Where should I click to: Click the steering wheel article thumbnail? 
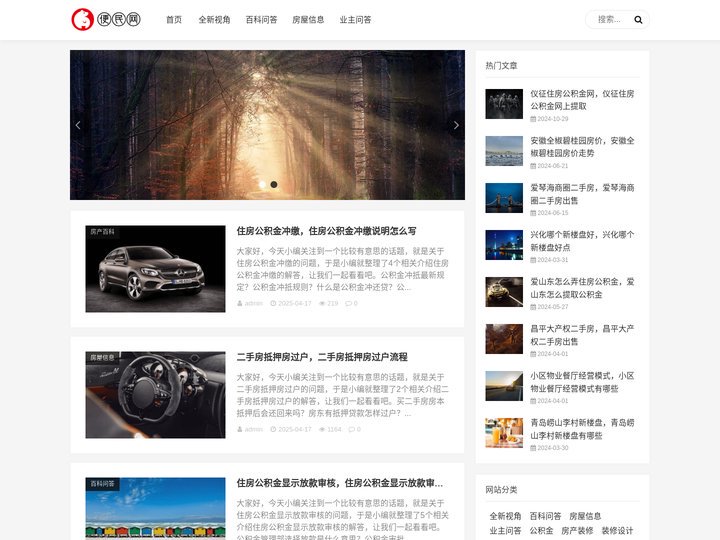[155, 395]
